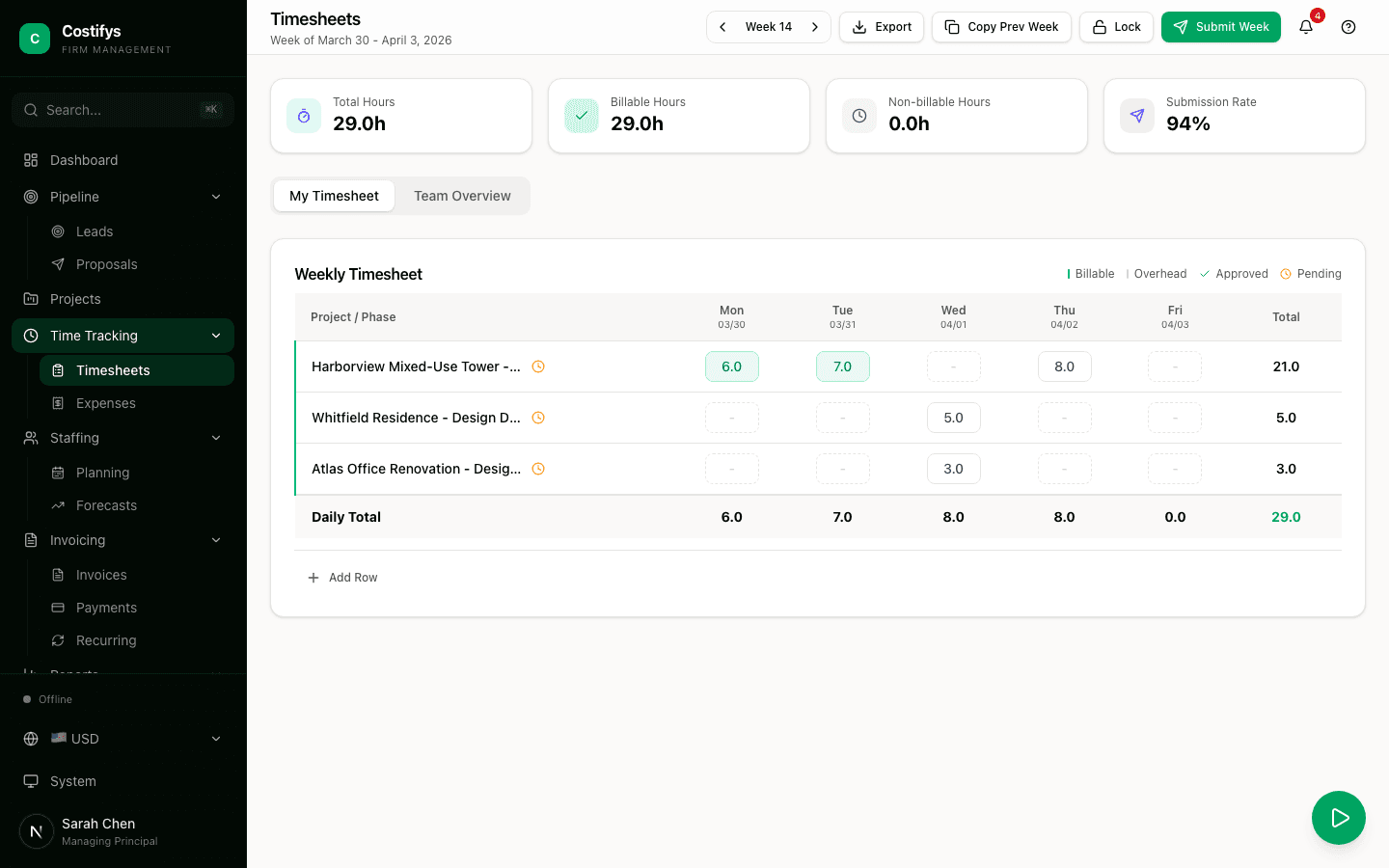Viewport: 1389px width, 868px height.
Task: Open the help question-mark icon
Action: 1348,27
